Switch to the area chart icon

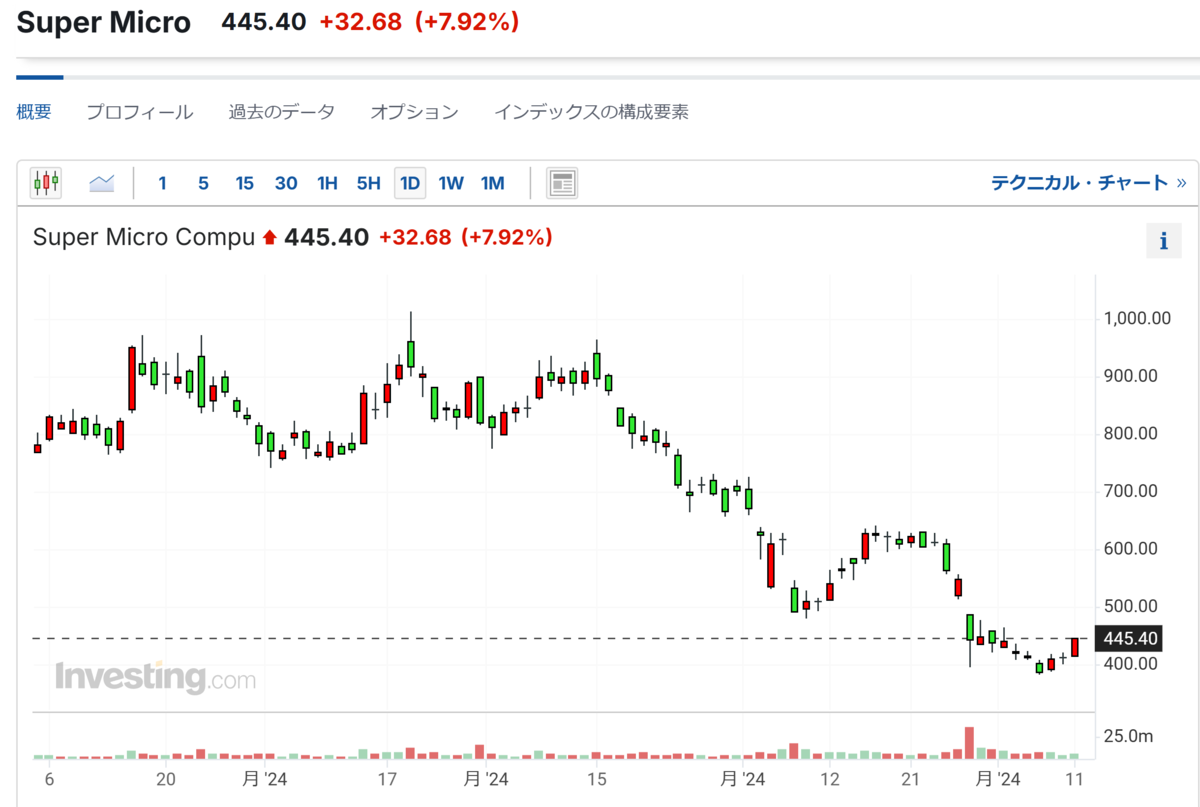point(101,183)
